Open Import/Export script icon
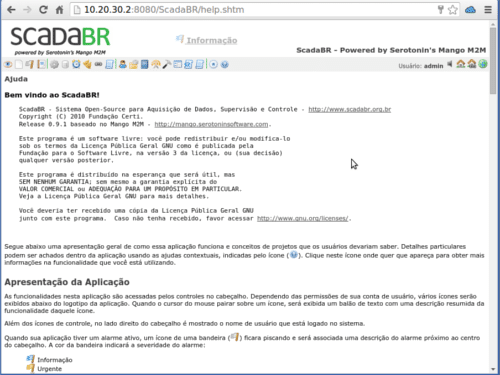Screen dimensions: 500x375 coord(188,64)
